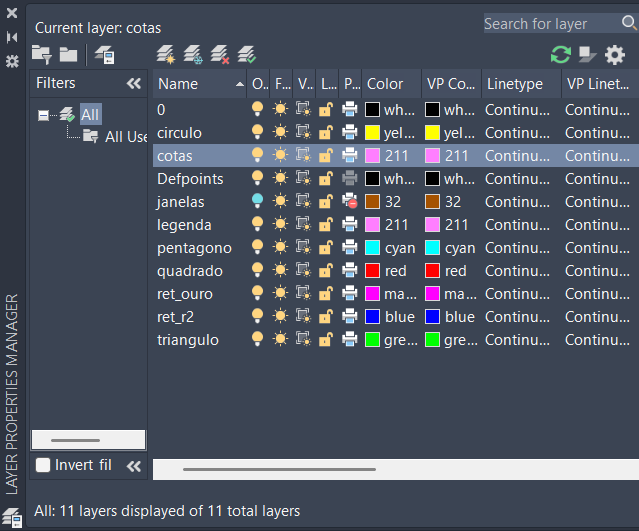
Task: Click the Delete Layer icon
Action: click(x=220, y=55)
